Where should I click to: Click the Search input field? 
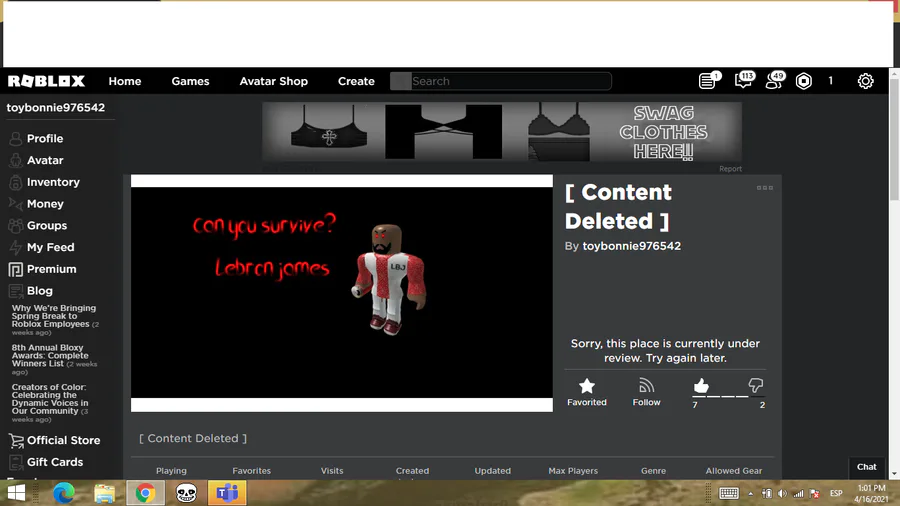[x=501, y=81]
